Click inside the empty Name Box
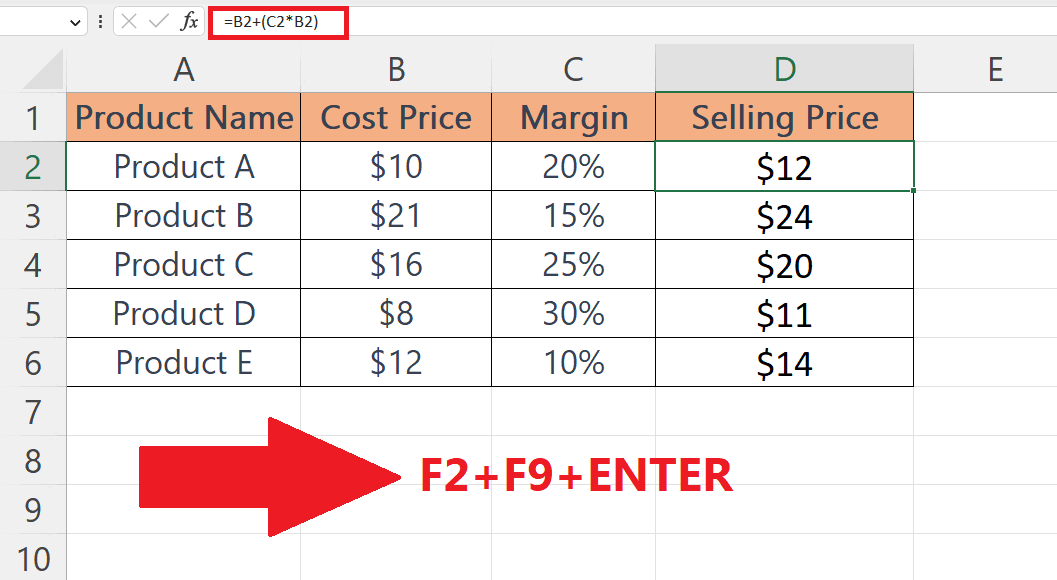1057x580 pixels. [x=35, y=21]
